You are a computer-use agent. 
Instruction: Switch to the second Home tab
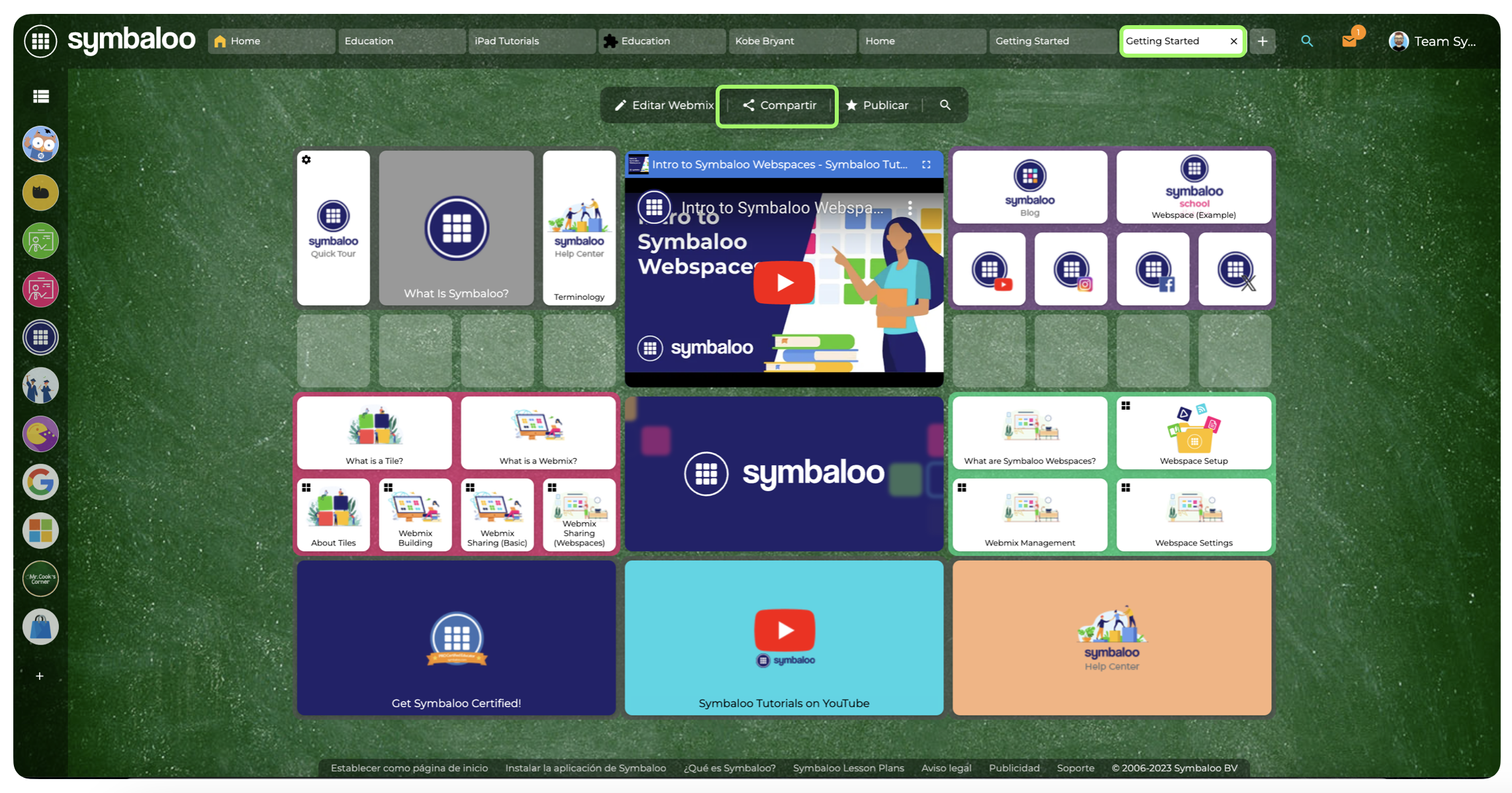coord(923,41)
